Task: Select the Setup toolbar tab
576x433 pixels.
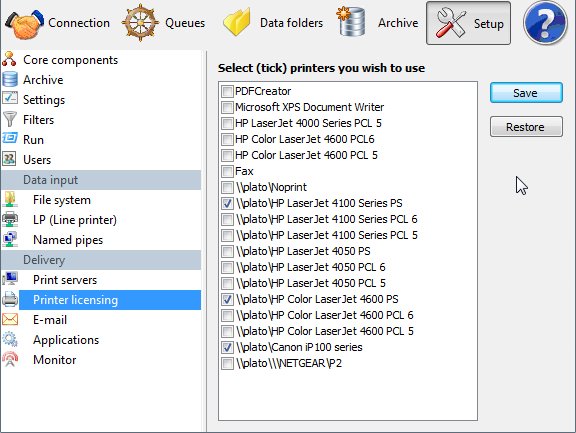Action: [x=468, y=23]
